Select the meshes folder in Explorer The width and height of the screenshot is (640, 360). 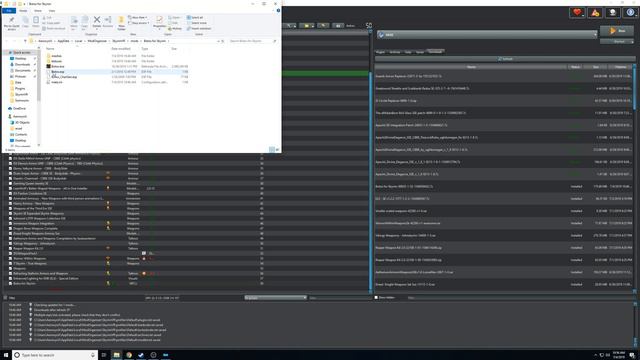pos(56,56)
